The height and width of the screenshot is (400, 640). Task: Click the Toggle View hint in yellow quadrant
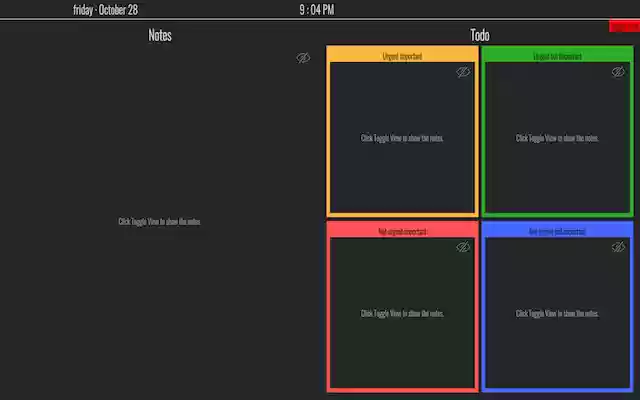(402, 138)
